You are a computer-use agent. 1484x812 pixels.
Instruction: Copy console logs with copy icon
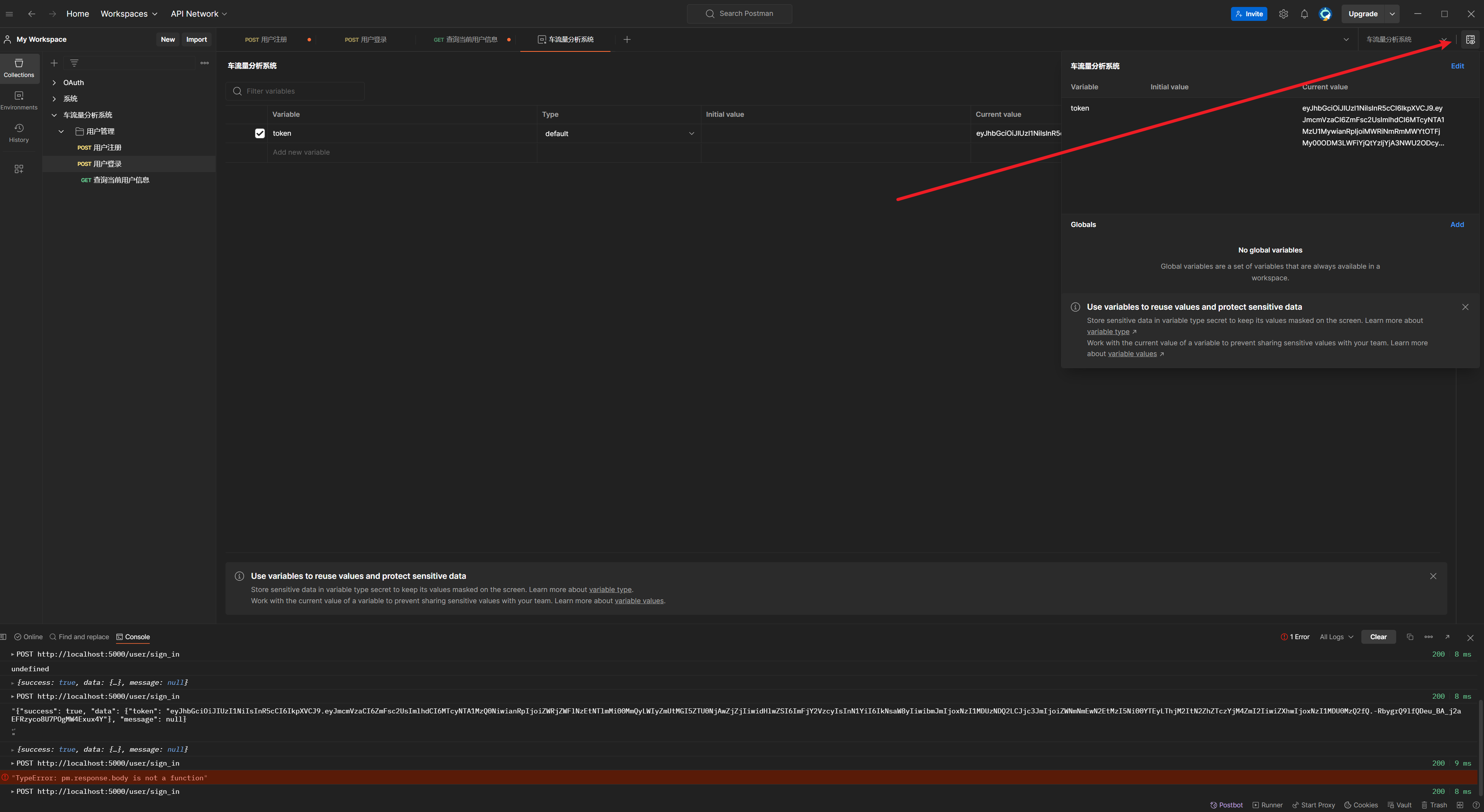pos(1410,636)
